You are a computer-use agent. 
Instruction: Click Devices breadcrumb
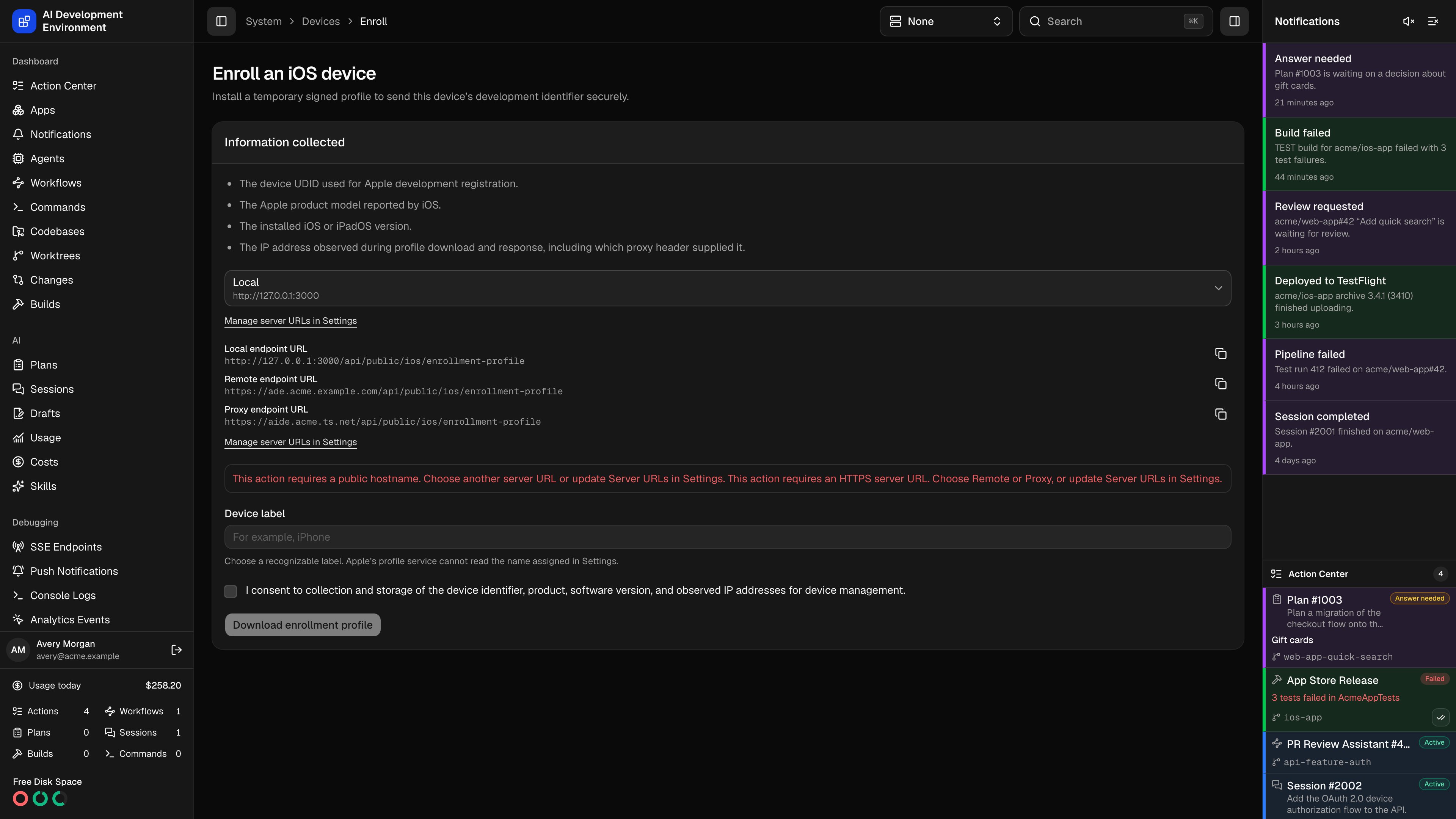click(x=320, y=22)
